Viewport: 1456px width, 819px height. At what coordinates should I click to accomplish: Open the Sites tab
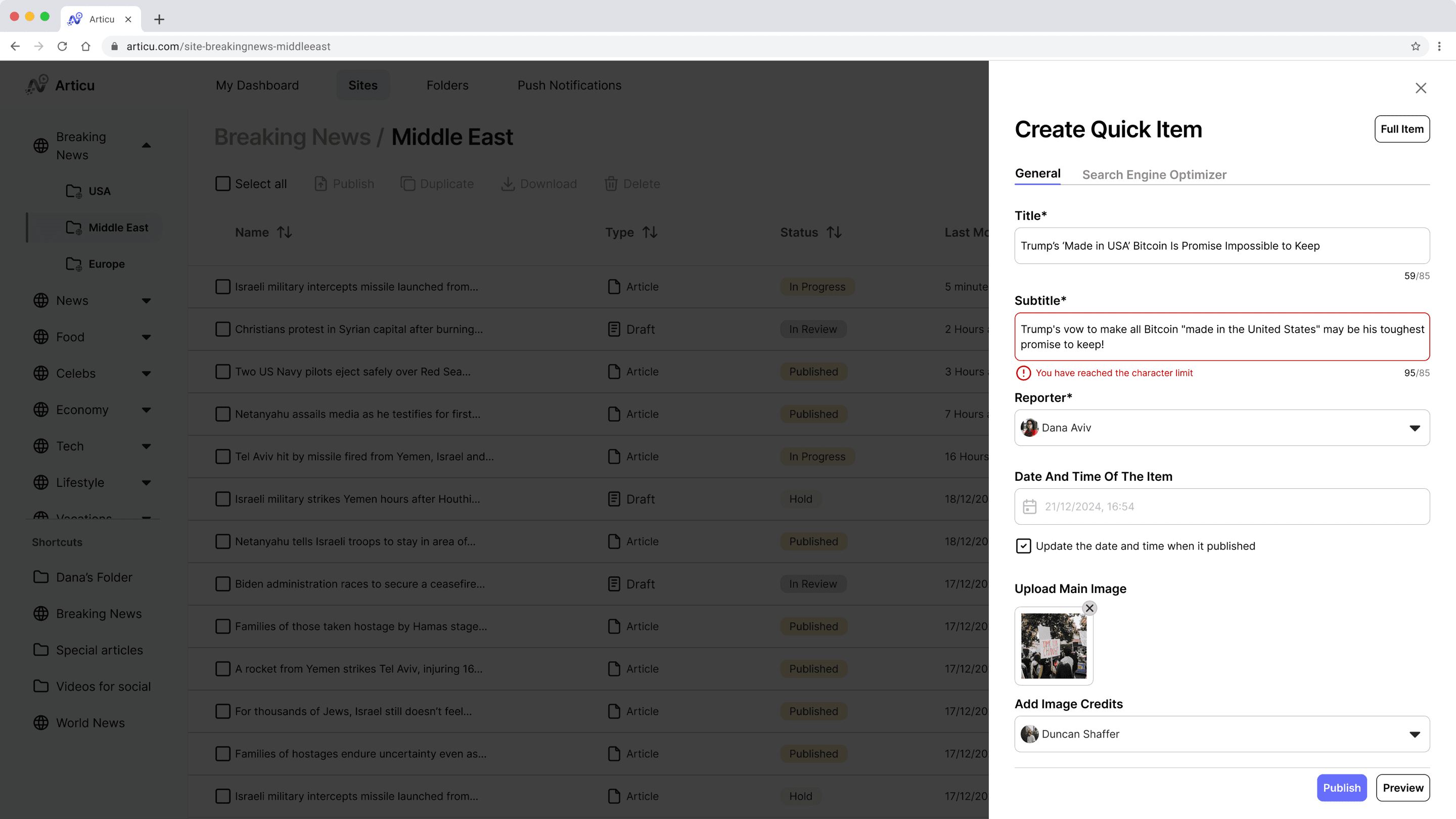point(363,85)
